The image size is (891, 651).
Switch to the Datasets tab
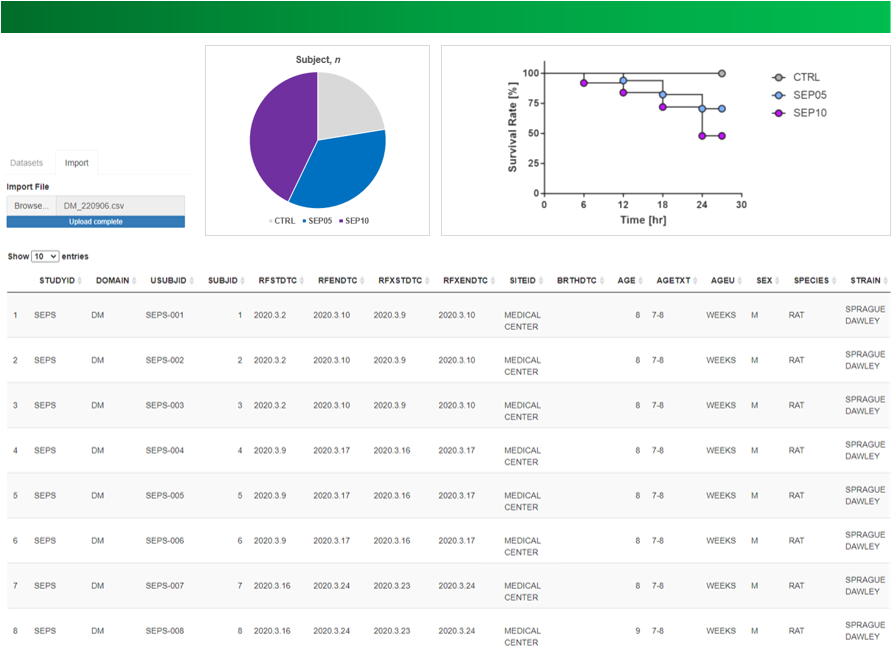pos(27,163)
